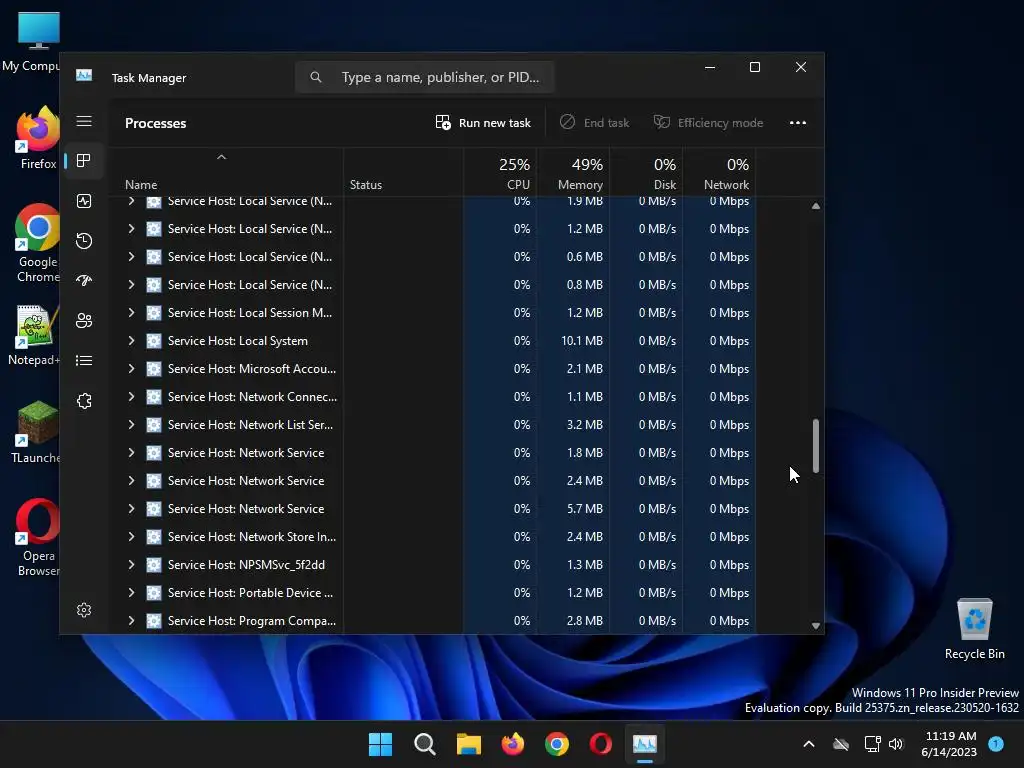Launch Firefox from the taskbar
Viewport: 1024px width, 768px height.
coord(513,744)
